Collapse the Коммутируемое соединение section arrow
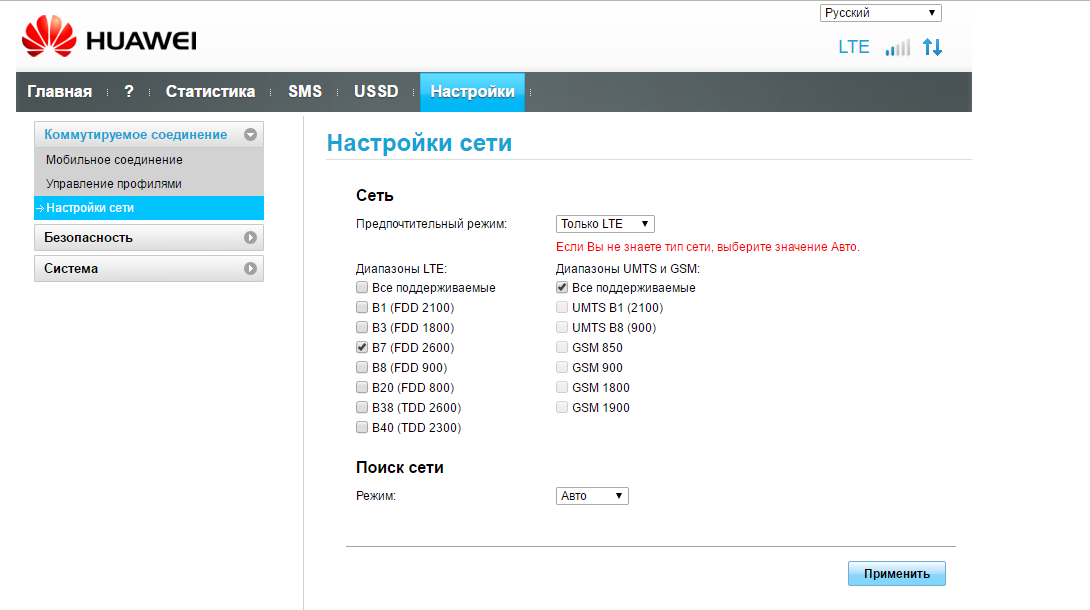This screenshot has width=1090, height=610. (251, 135)
